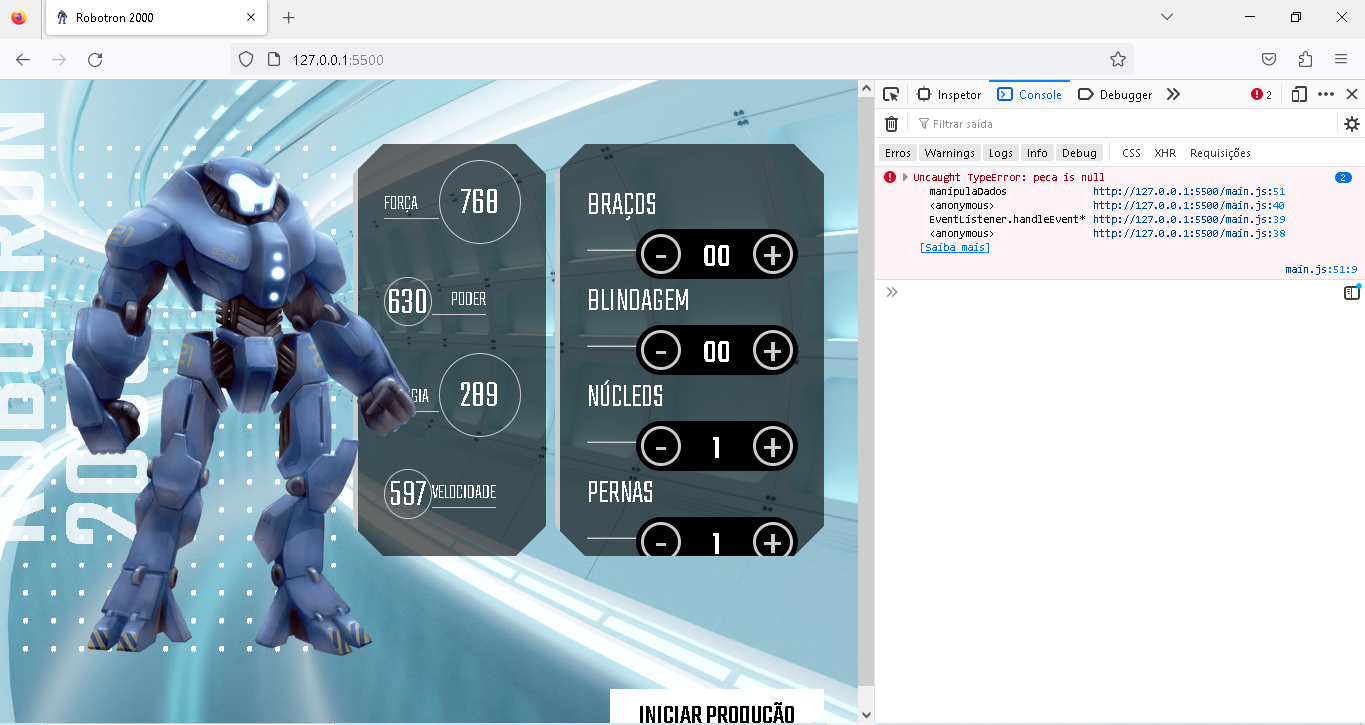Click the Braços value field showing 00
Viewport: 1365px width, 725px height.
click(x=716, y=255)
